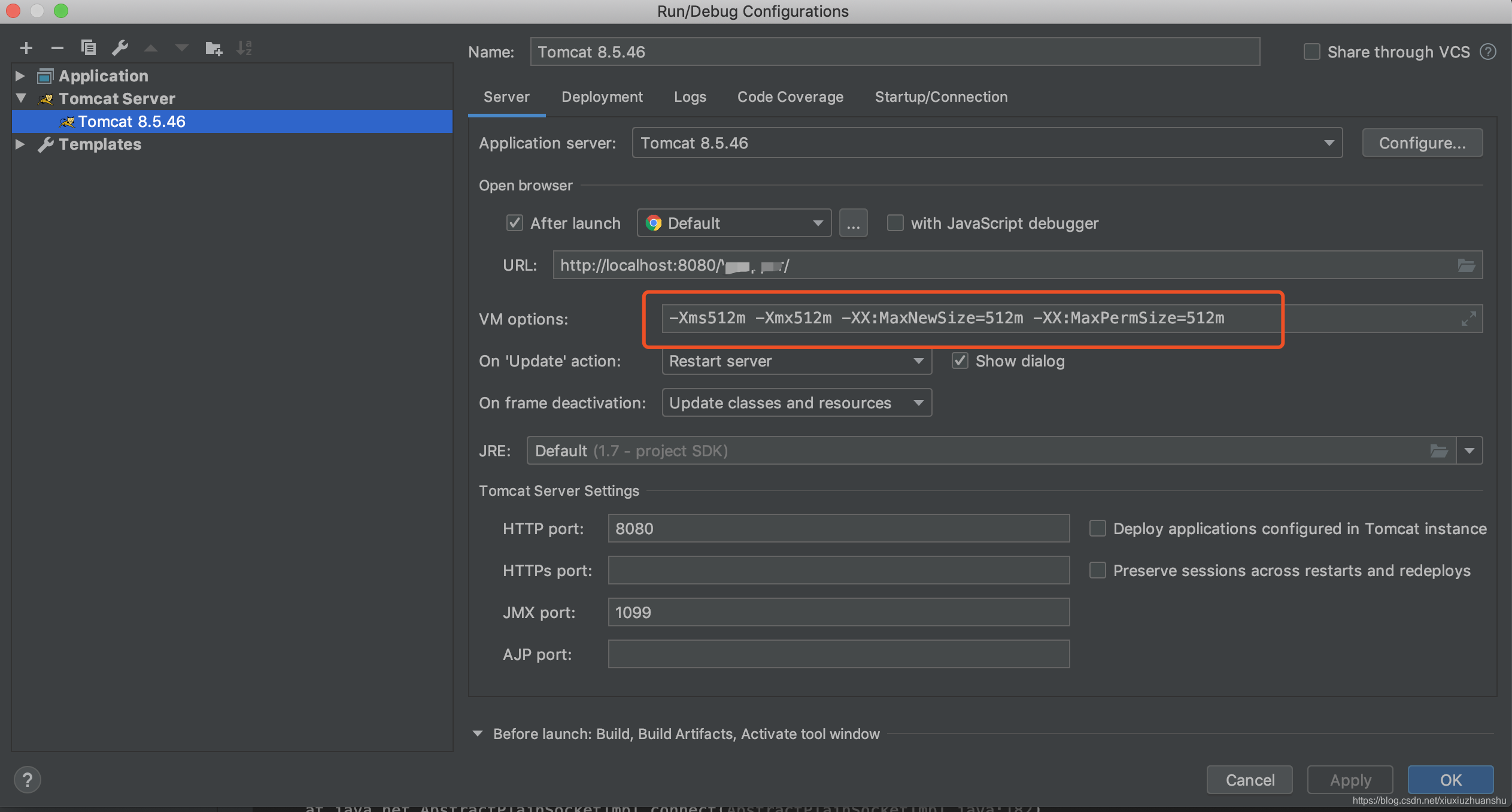Browse for URL using folder icon

pyautogui.click(x=1466, y=265)
